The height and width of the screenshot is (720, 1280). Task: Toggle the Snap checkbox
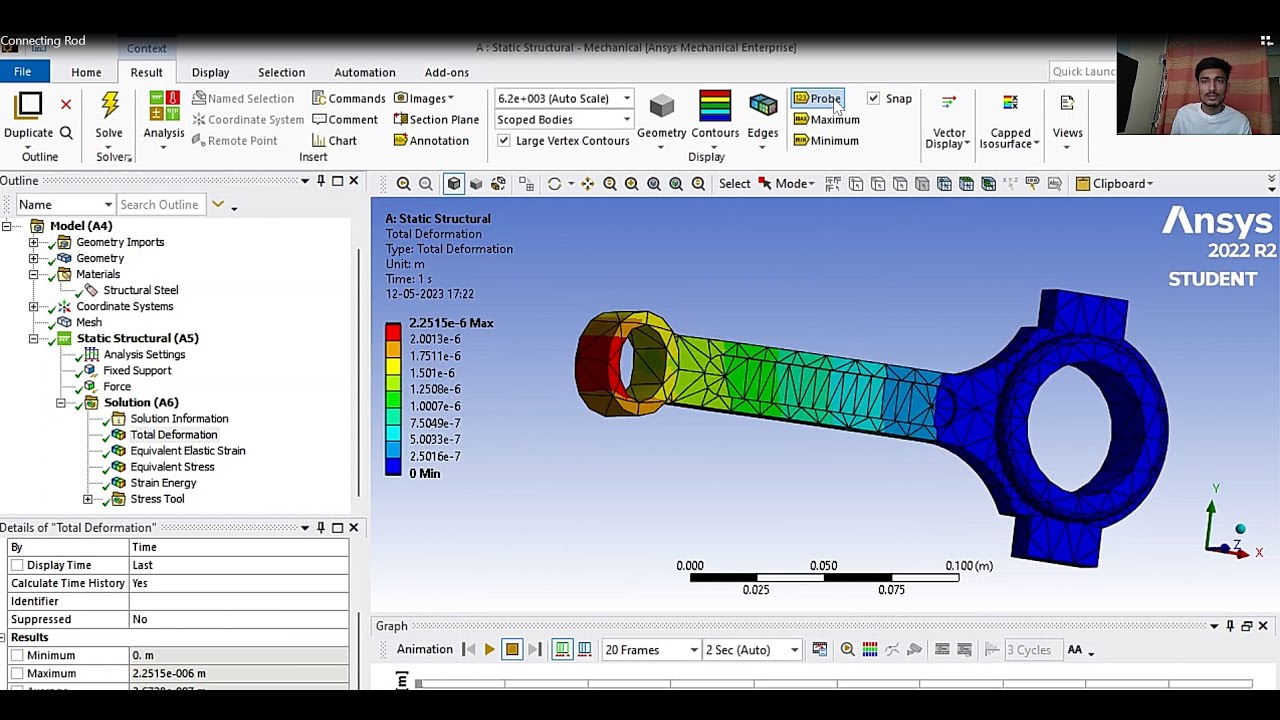tap(873, 98)
